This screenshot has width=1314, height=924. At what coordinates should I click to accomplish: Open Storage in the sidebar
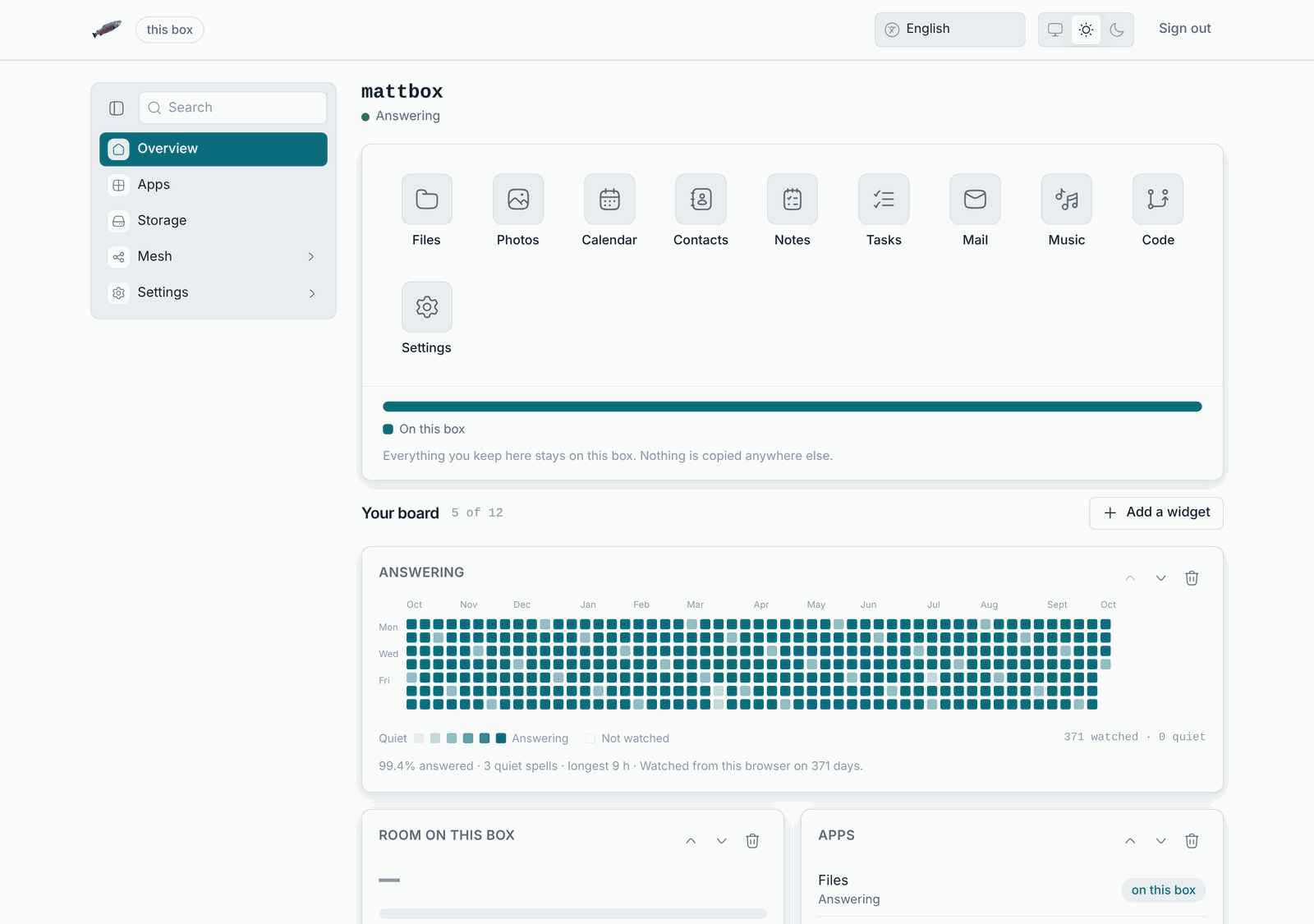214,221
